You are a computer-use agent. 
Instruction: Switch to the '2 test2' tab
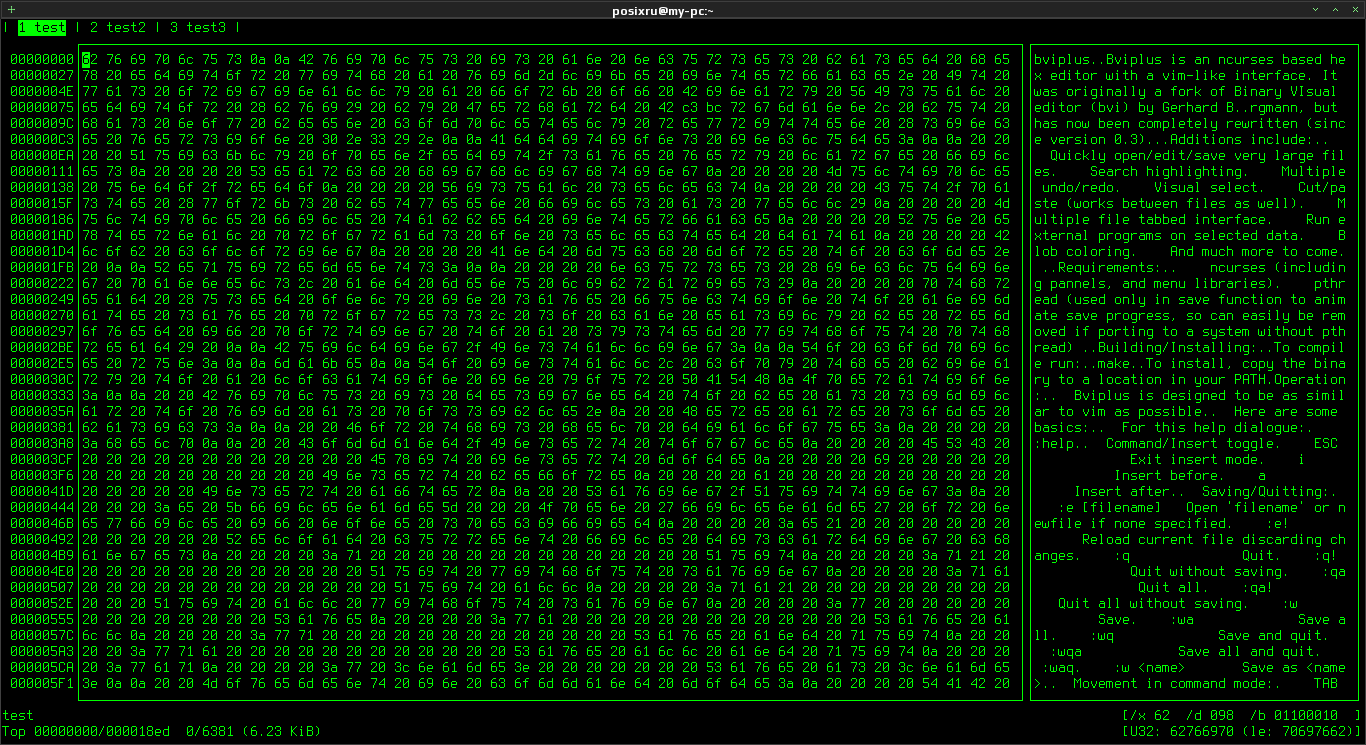[118, 27]
